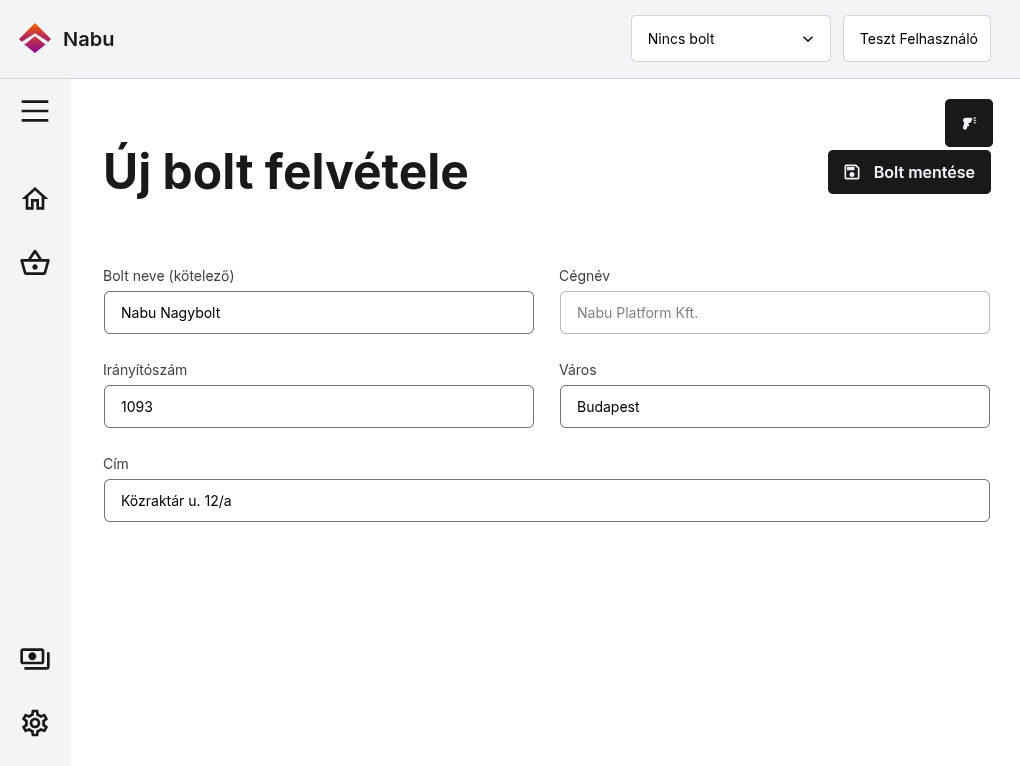This screenshot has width=1020, height=766.
Task: Click the Irányítószám label
Action: coord(145,370)
